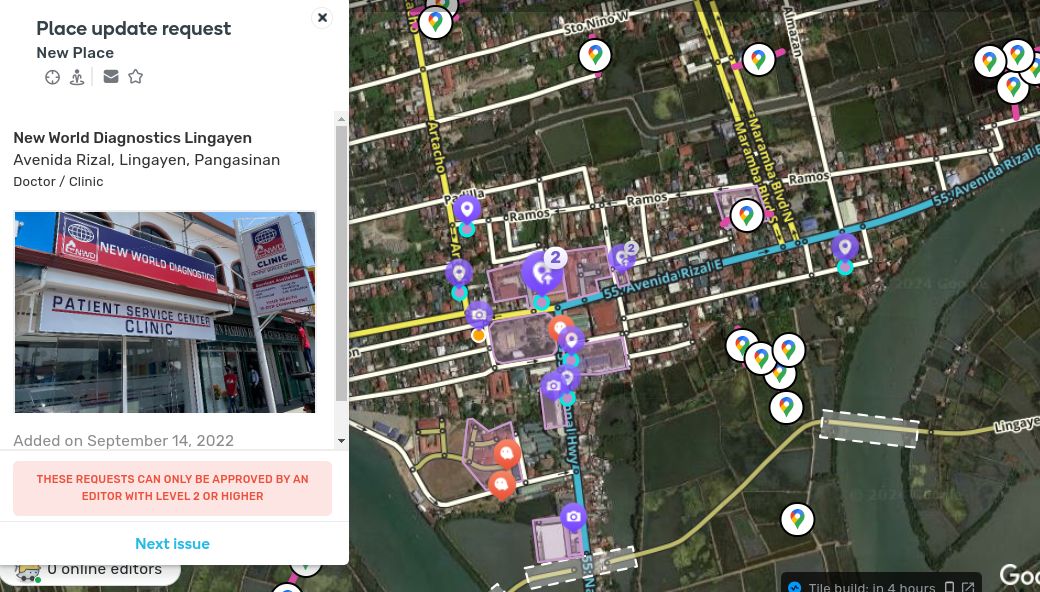Click the panel's vertical scrollbar thumb
This screenshot has width=1040, height=592.
click(341, 264)
